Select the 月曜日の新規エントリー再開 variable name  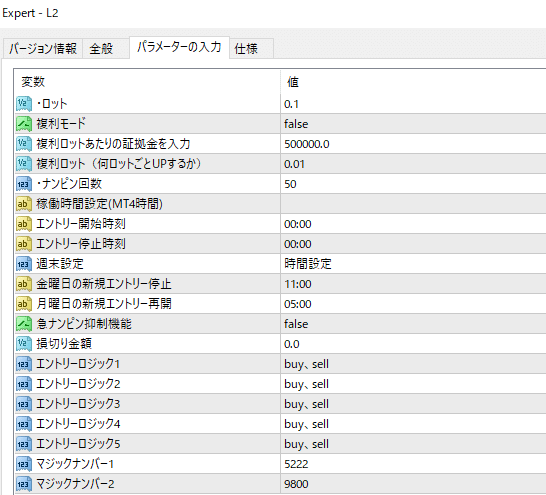pyautogui.click(x=104, y=304)
